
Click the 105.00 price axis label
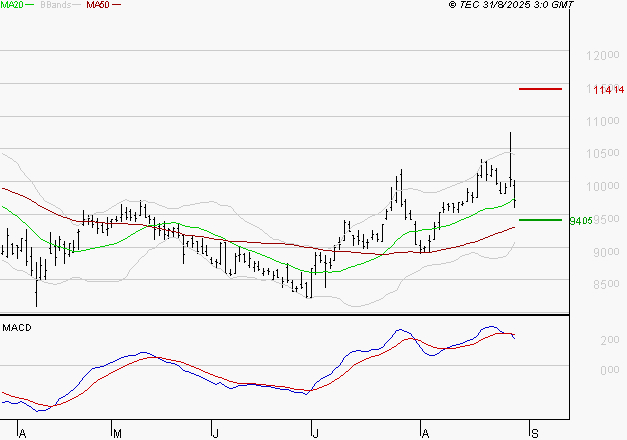pyautogui.click(x=603, y=153)
